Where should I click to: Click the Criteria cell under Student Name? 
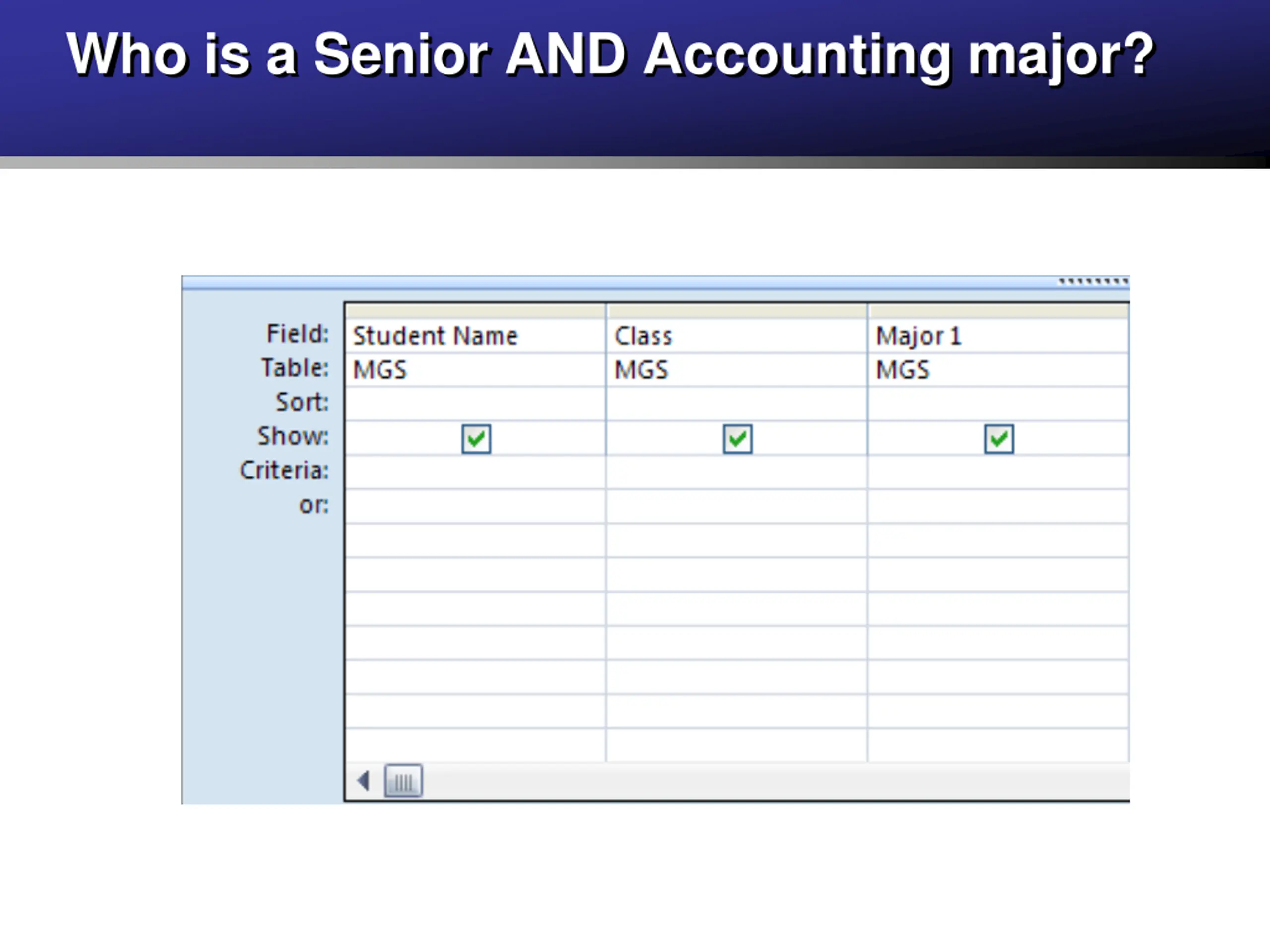point(475,472)
